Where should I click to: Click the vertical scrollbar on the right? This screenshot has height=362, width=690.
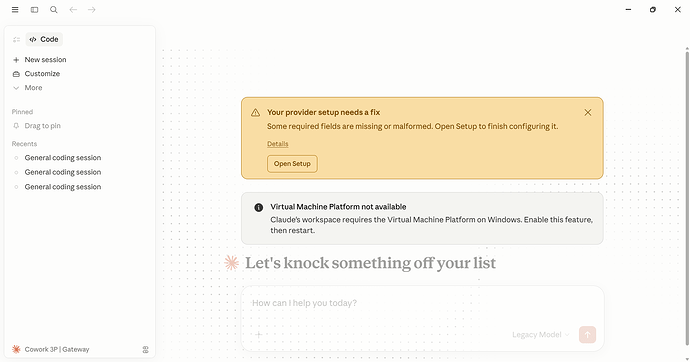(687, 198)
